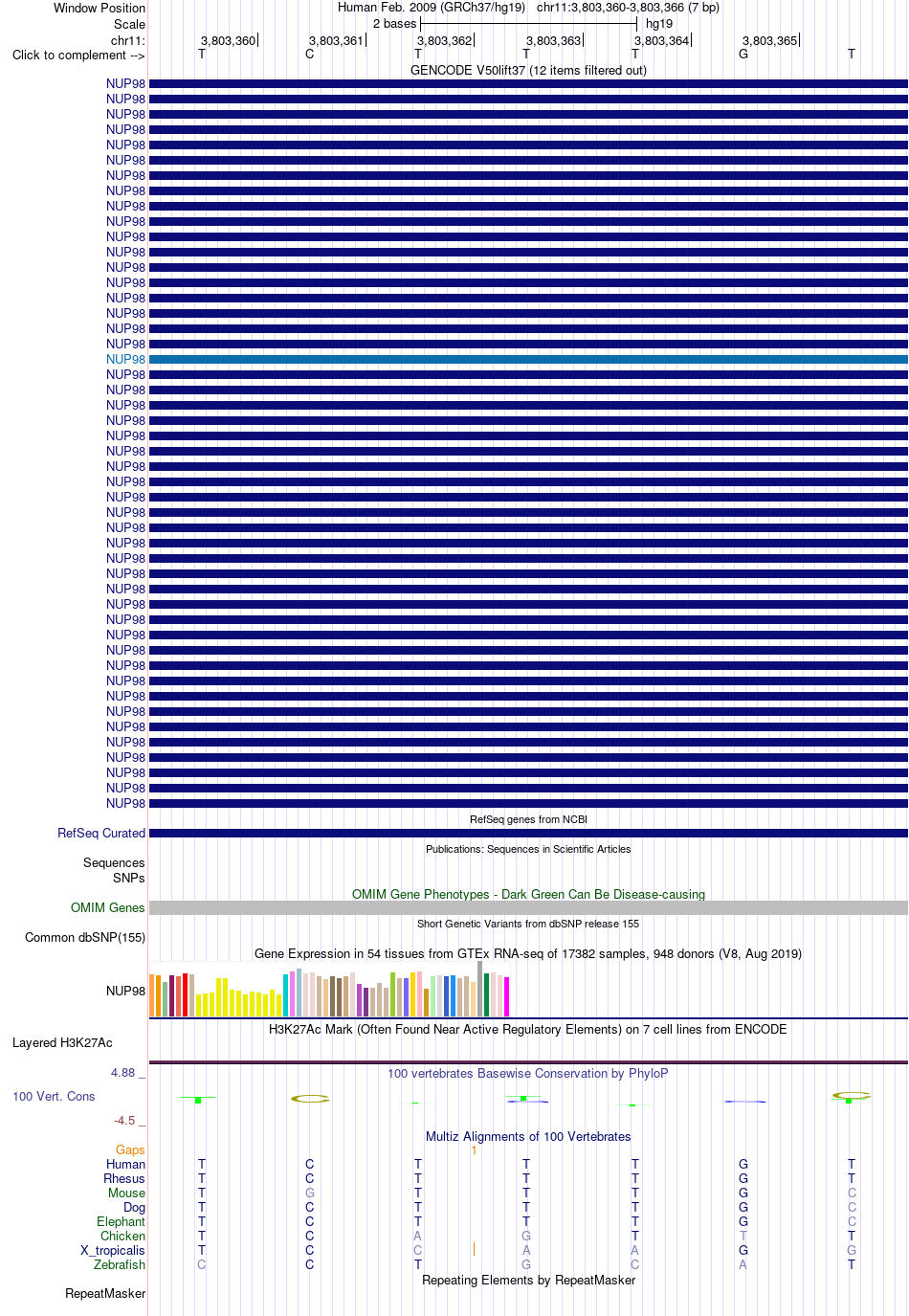
Task: Open the 100 Vert. Cons track label
Action: [54, 1096]
